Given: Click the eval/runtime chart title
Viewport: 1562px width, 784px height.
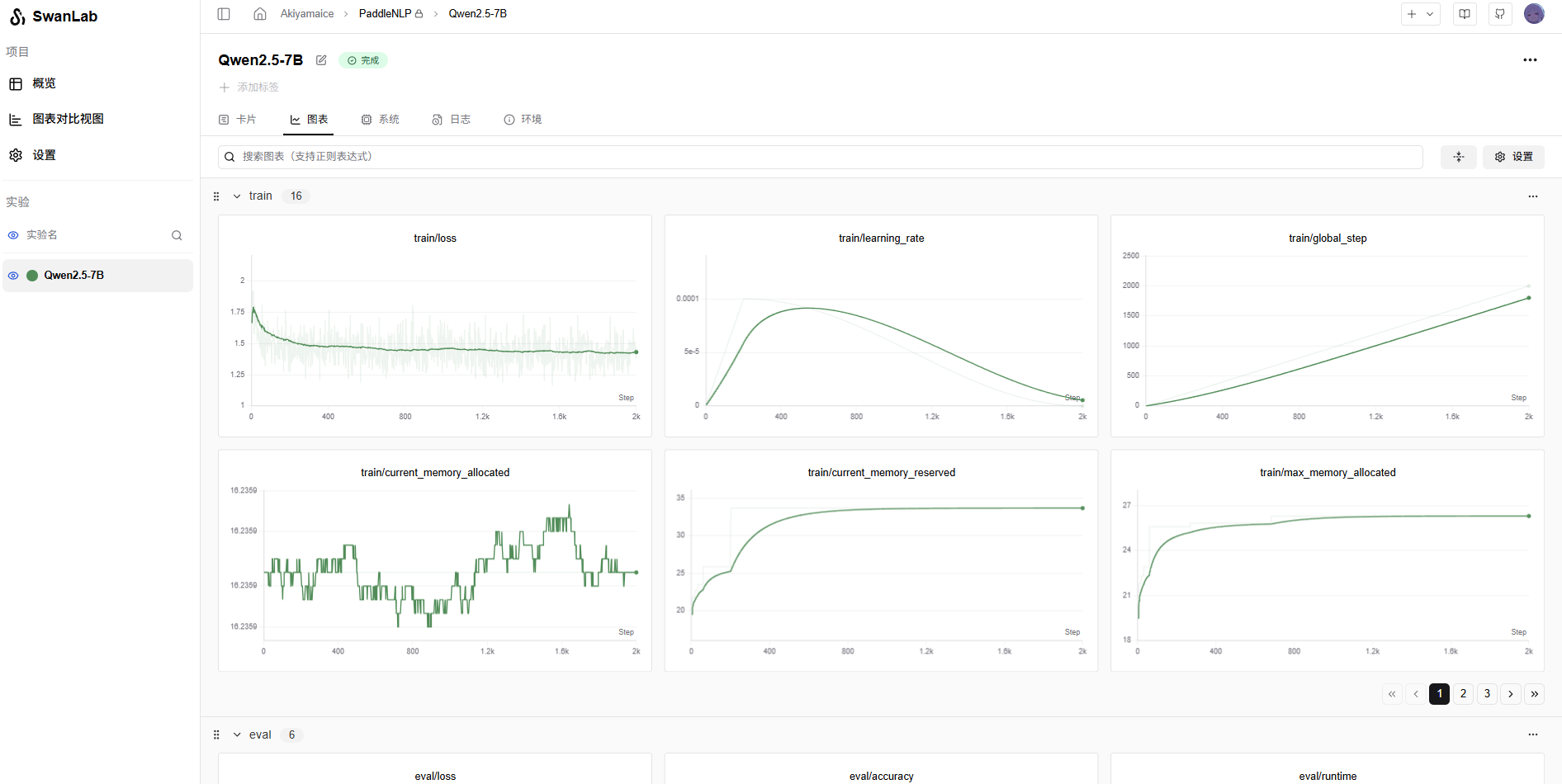Looking at the screenshot, I should point(1328,777).
